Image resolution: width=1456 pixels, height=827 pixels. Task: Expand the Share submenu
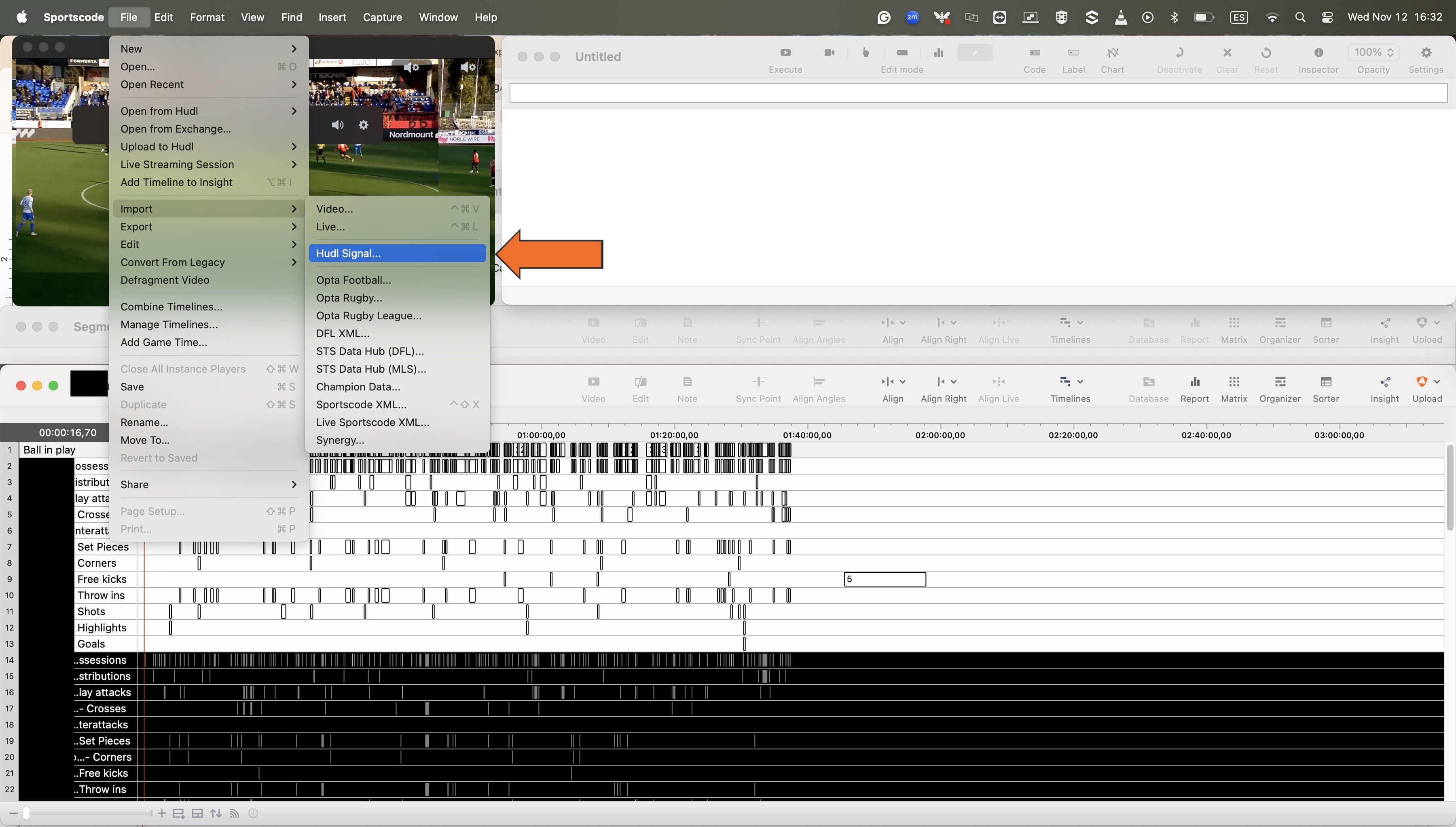tap(209, 485)
